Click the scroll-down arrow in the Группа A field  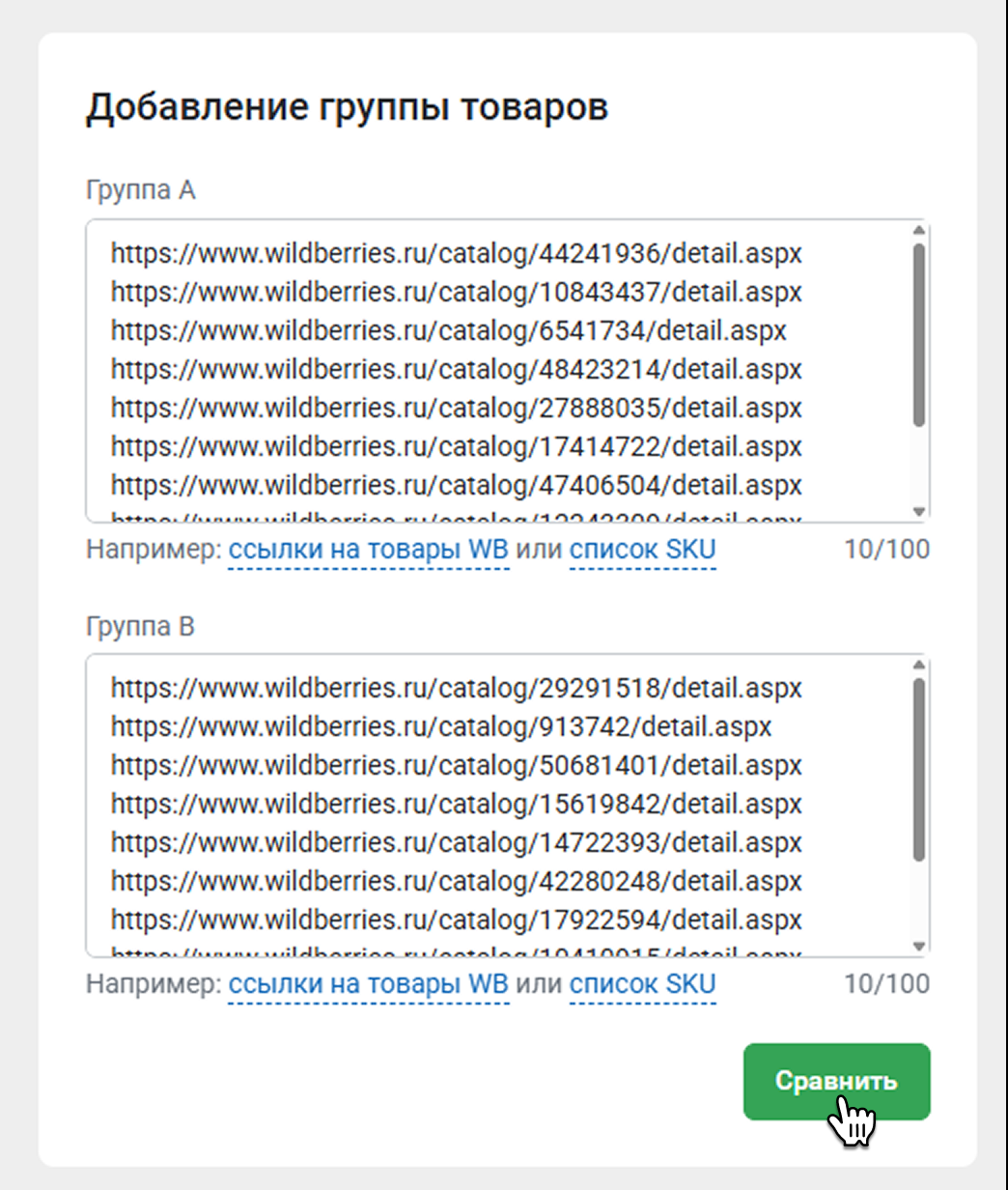(x=919, y=512)
